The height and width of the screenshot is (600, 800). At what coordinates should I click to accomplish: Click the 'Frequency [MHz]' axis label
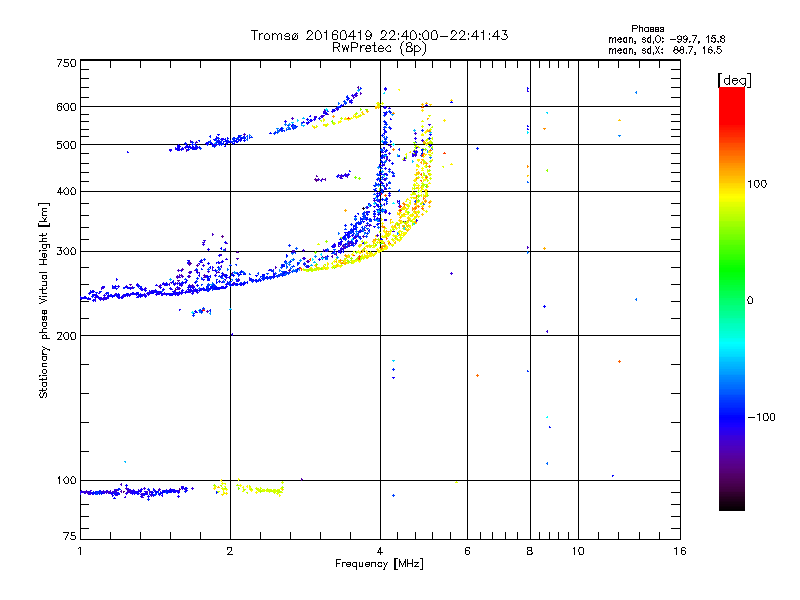pos(379,564)
